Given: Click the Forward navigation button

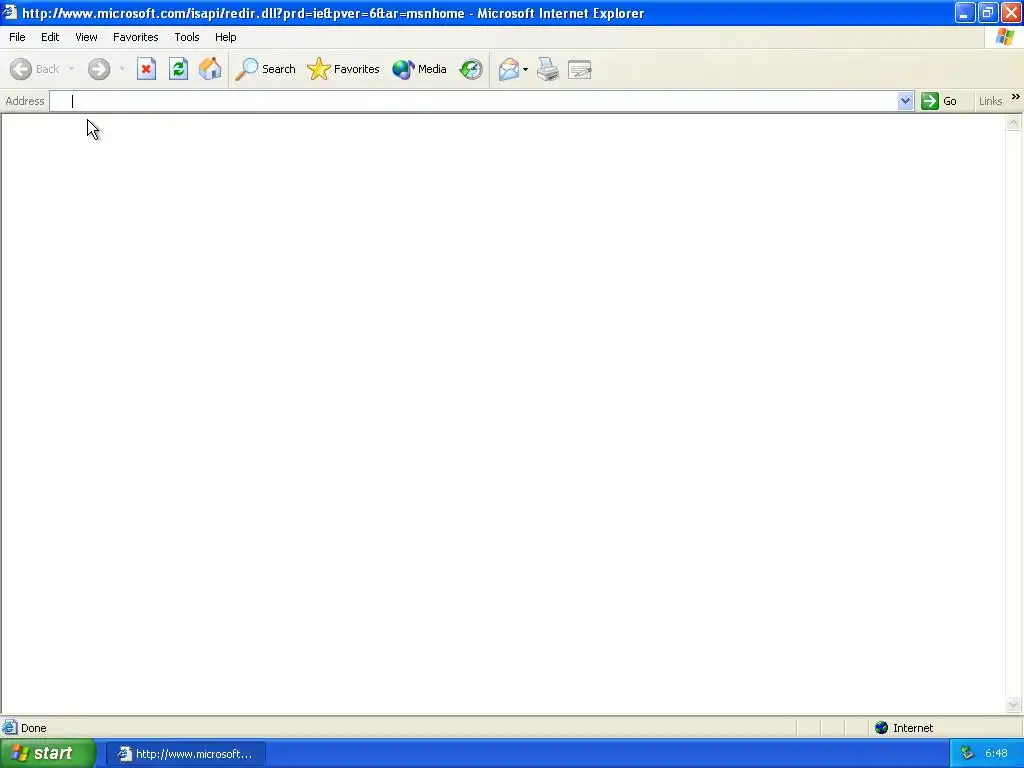Looking at the screenshot, I should [99, 69].
